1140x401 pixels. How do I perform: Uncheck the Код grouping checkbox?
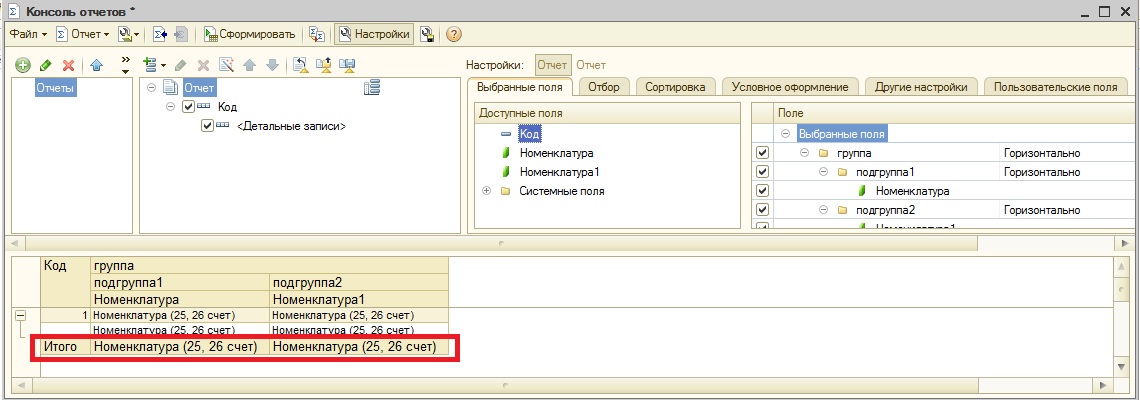[x=190, y=107]
